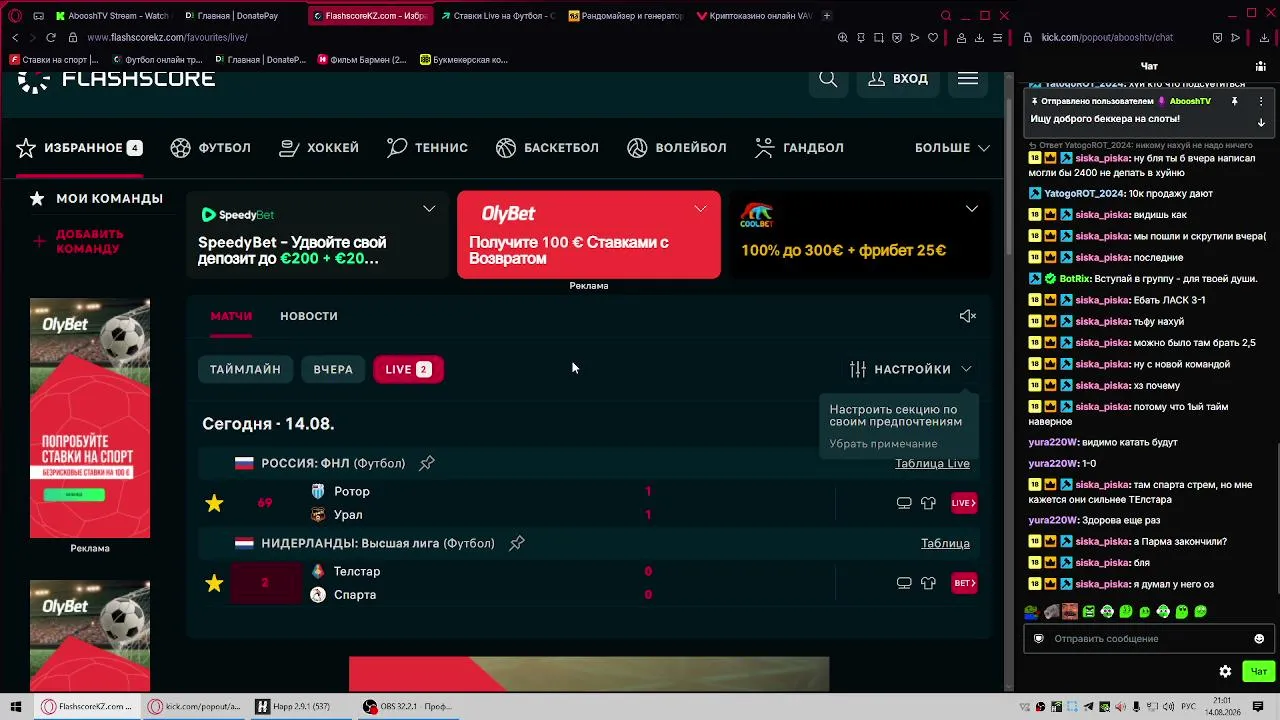
Task: Open OBS 32.2.1 in the taskbar
Action: click(408, 707)
